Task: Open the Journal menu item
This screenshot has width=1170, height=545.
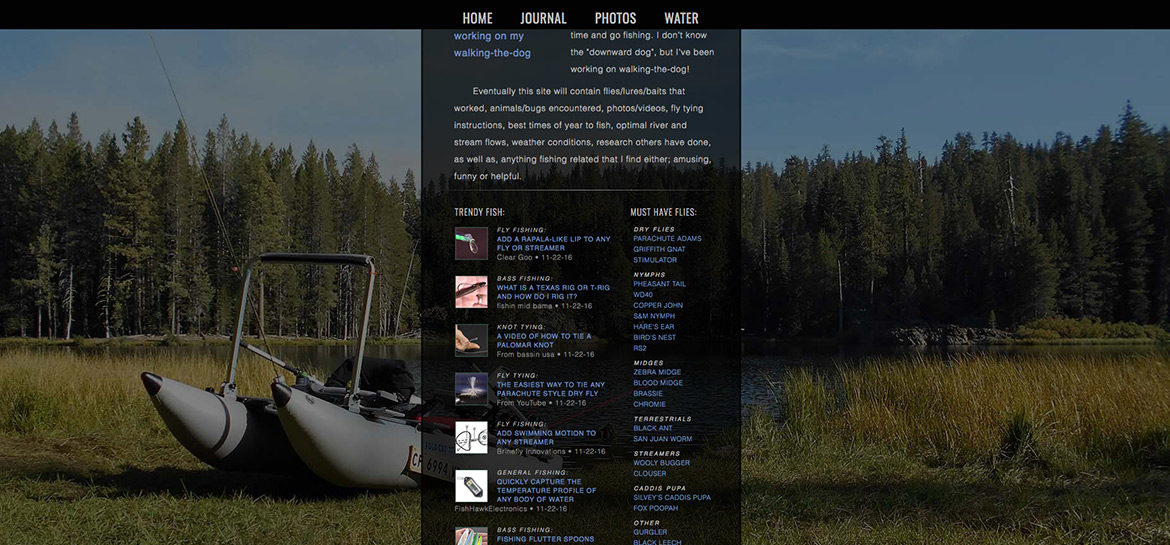Action: tap(543, 18)
